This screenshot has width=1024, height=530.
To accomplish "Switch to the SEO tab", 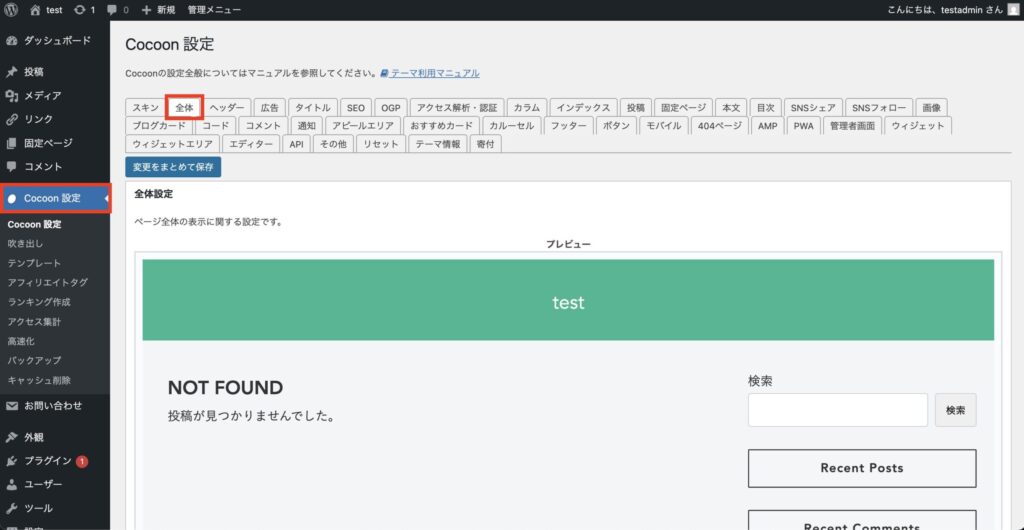I will tap(356, 108).
